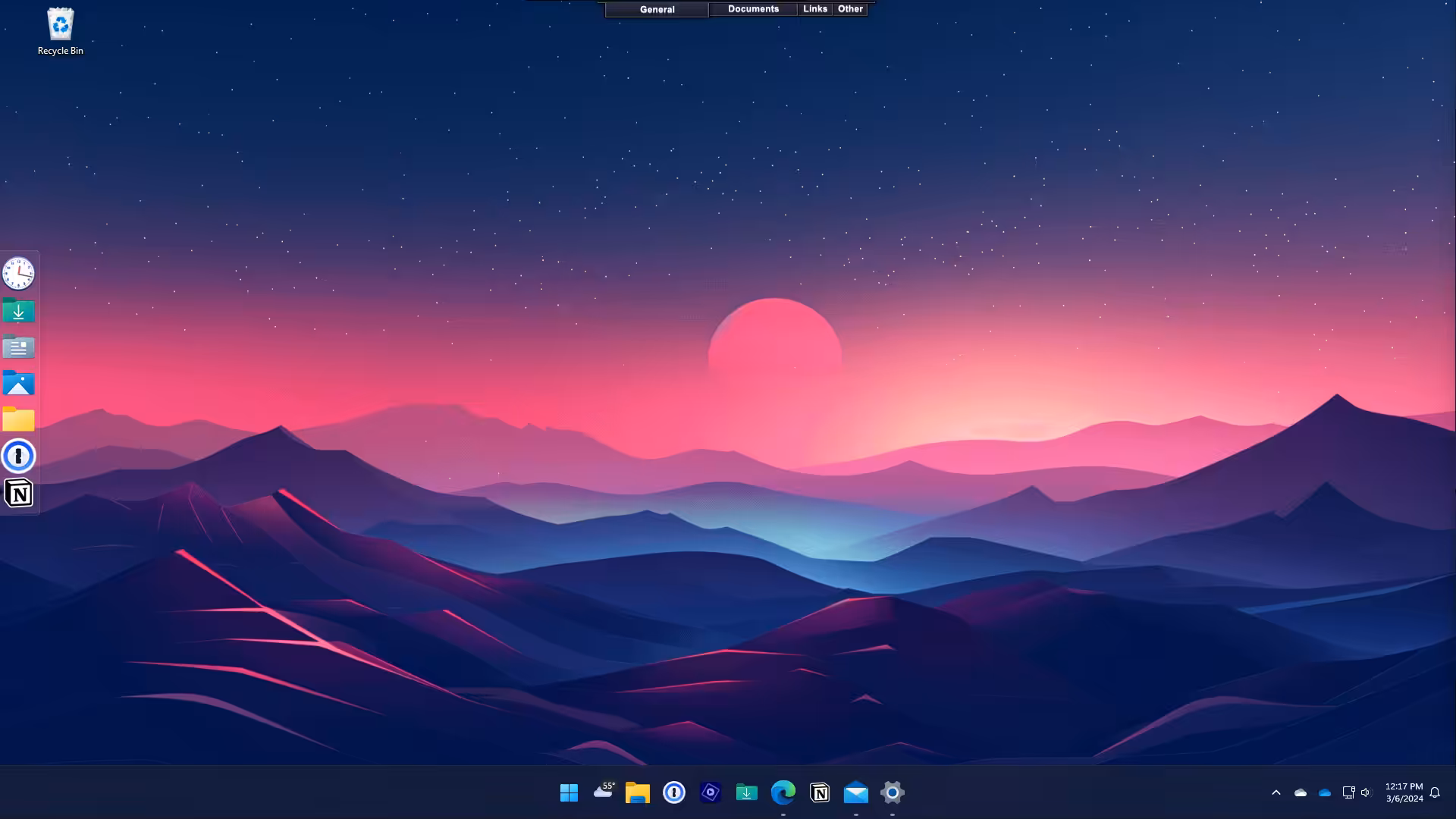Open the Mail app in taskbar
This screenshot has height=819, width=1456.
[x=855, y=792]
